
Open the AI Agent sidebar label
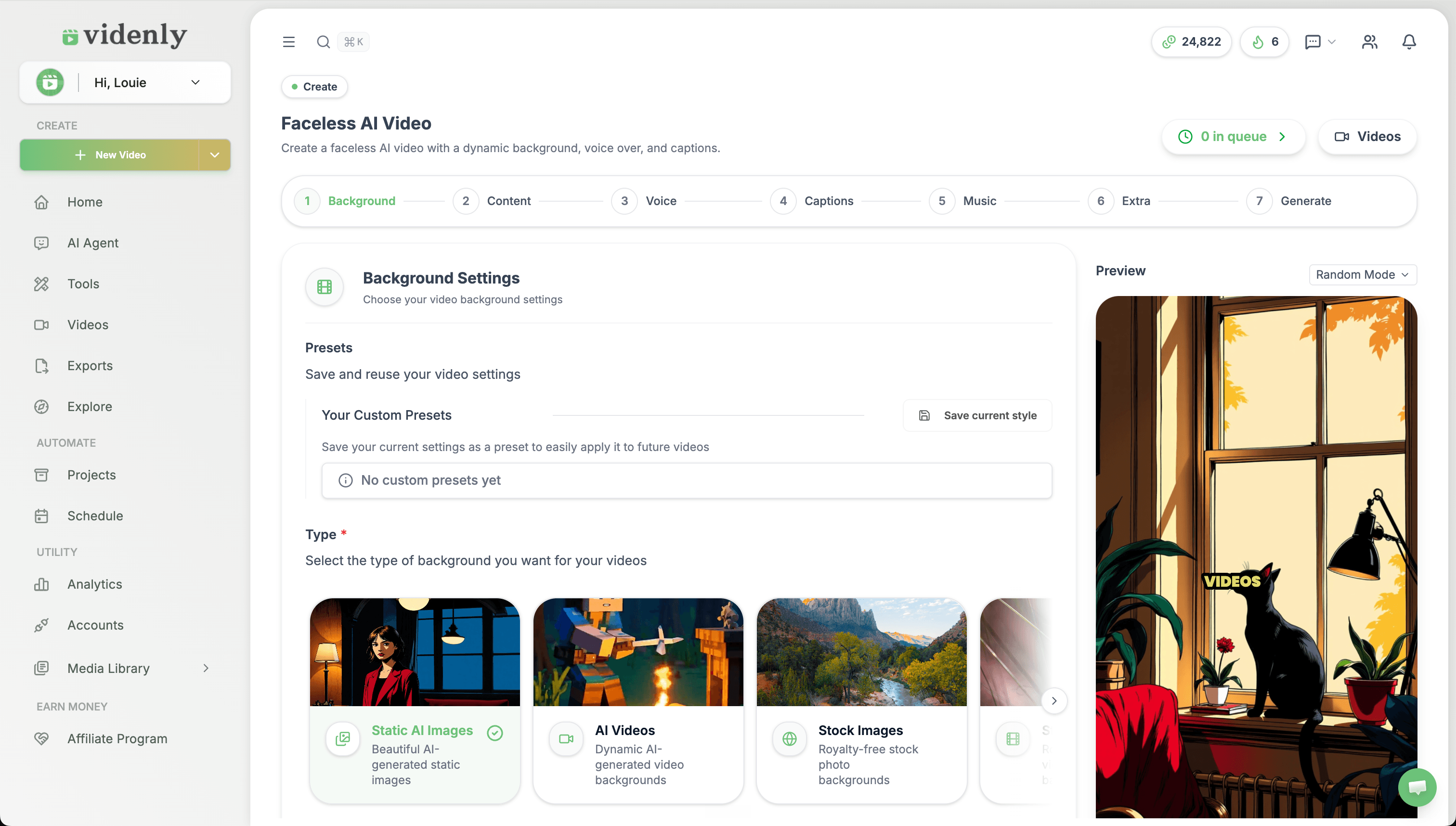pyautogui.click(x=93, y=243)
